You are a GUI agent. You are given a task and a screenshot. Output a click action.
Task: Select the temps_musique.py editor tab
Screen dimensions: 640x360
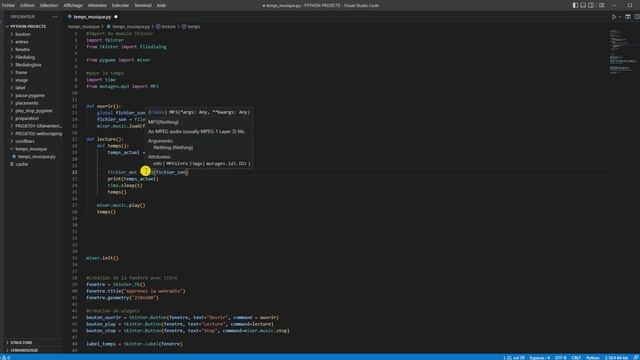pyautogui.click(x=92, y=17)
